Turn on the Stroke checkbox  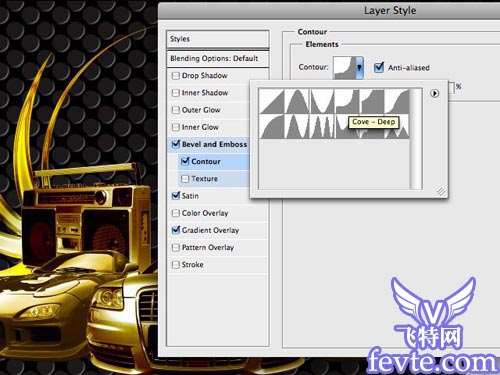176,265
